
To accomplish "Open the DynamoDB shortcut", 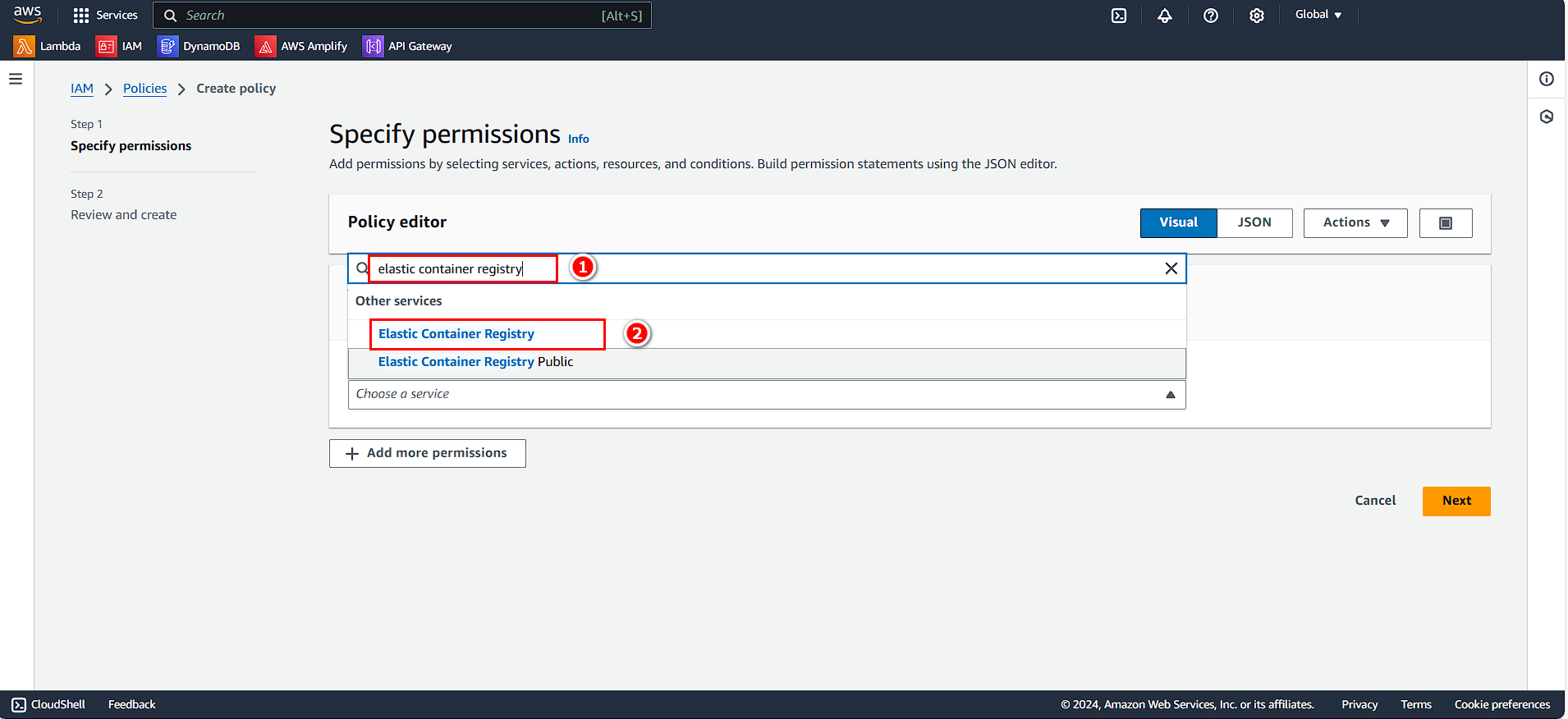I will point(199,46).
